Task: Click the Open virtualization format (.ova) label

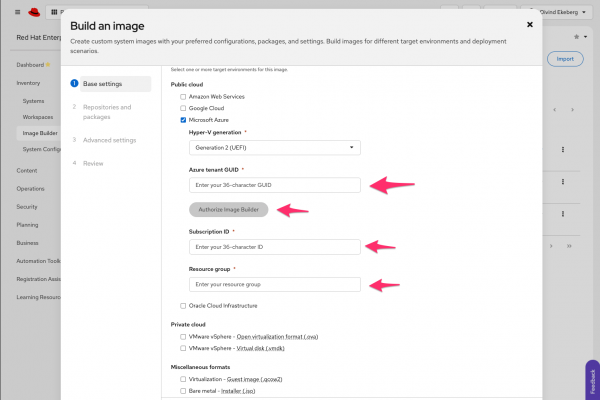Action: [x=277, y=337]
